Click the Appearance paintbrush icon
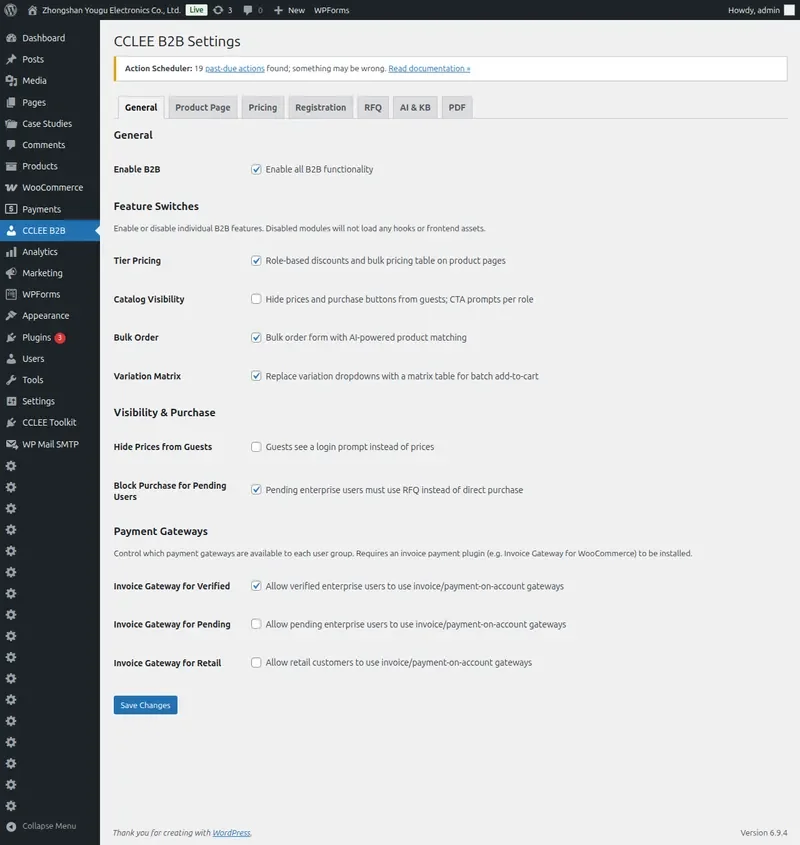800x845 pixels. pos(11,316)
